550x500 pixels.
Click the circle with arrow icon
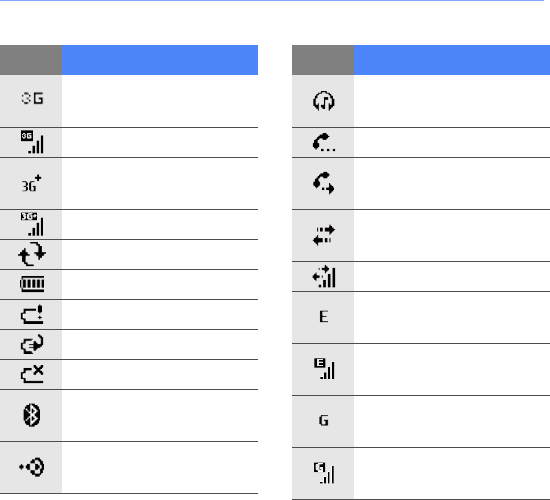[x=32, y=467]
